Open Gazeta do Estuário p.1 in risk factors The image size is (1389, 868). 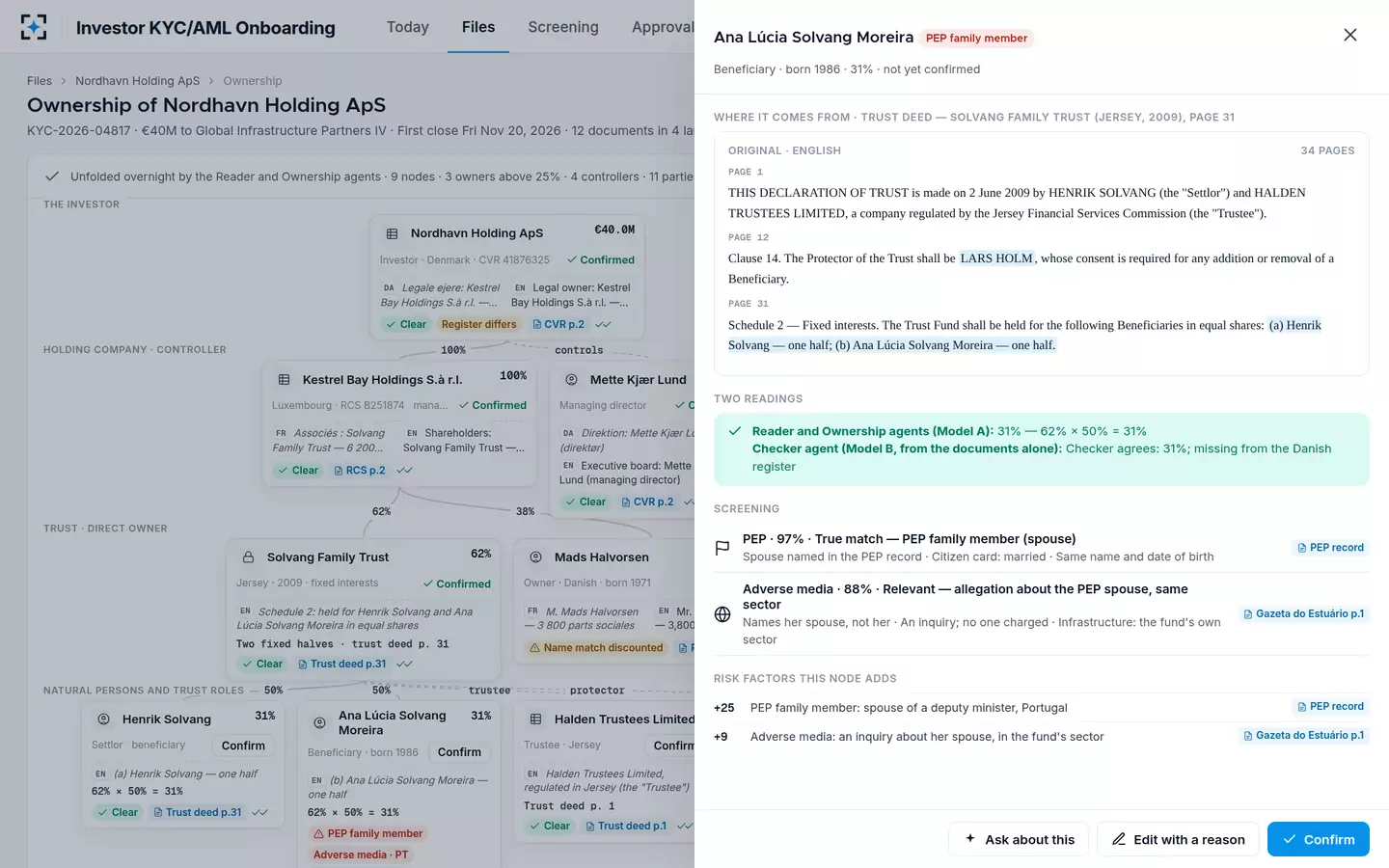click(1303, 736)
